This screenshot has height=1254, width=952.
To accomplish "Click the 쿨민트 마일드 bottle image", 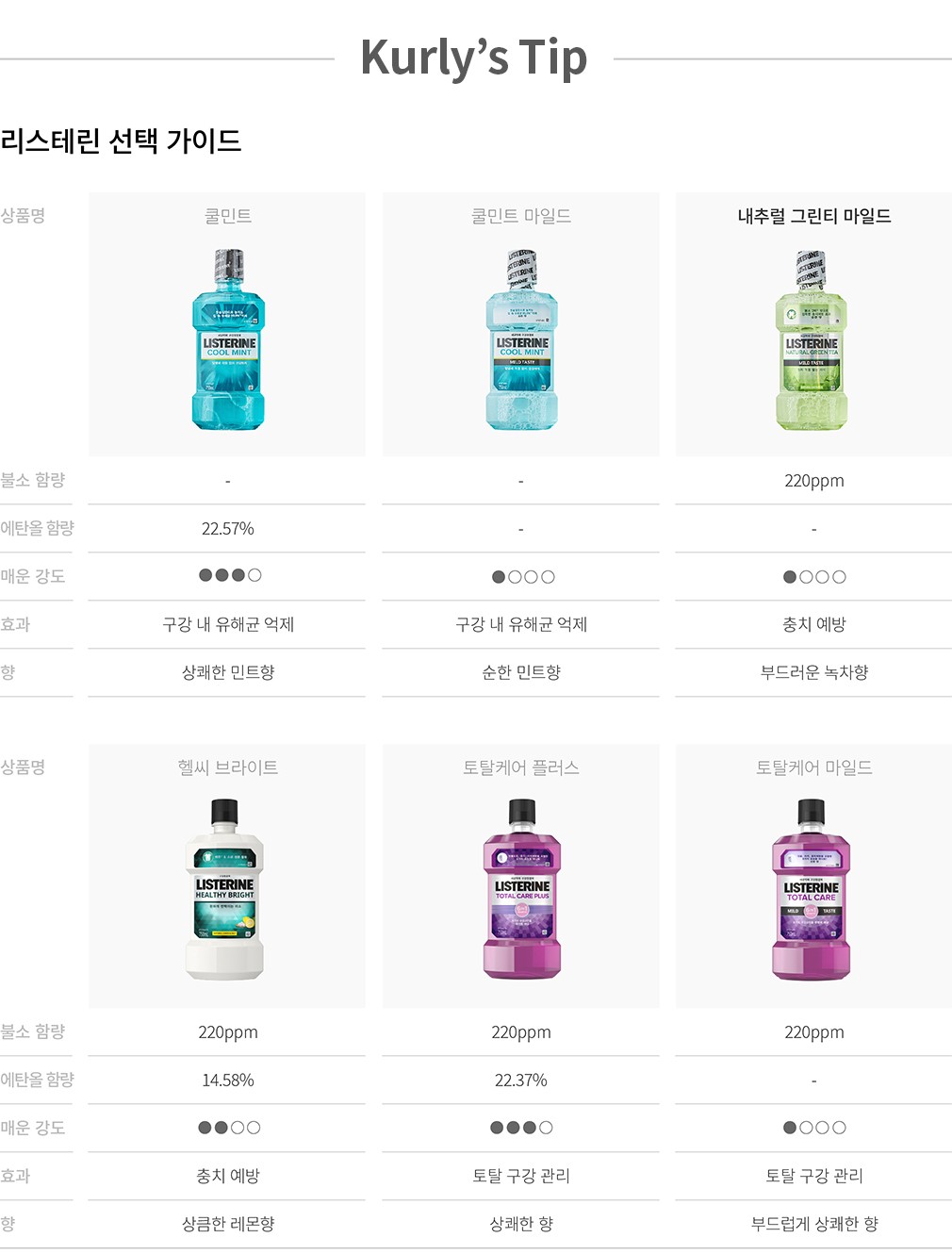I will pos(521,340).
